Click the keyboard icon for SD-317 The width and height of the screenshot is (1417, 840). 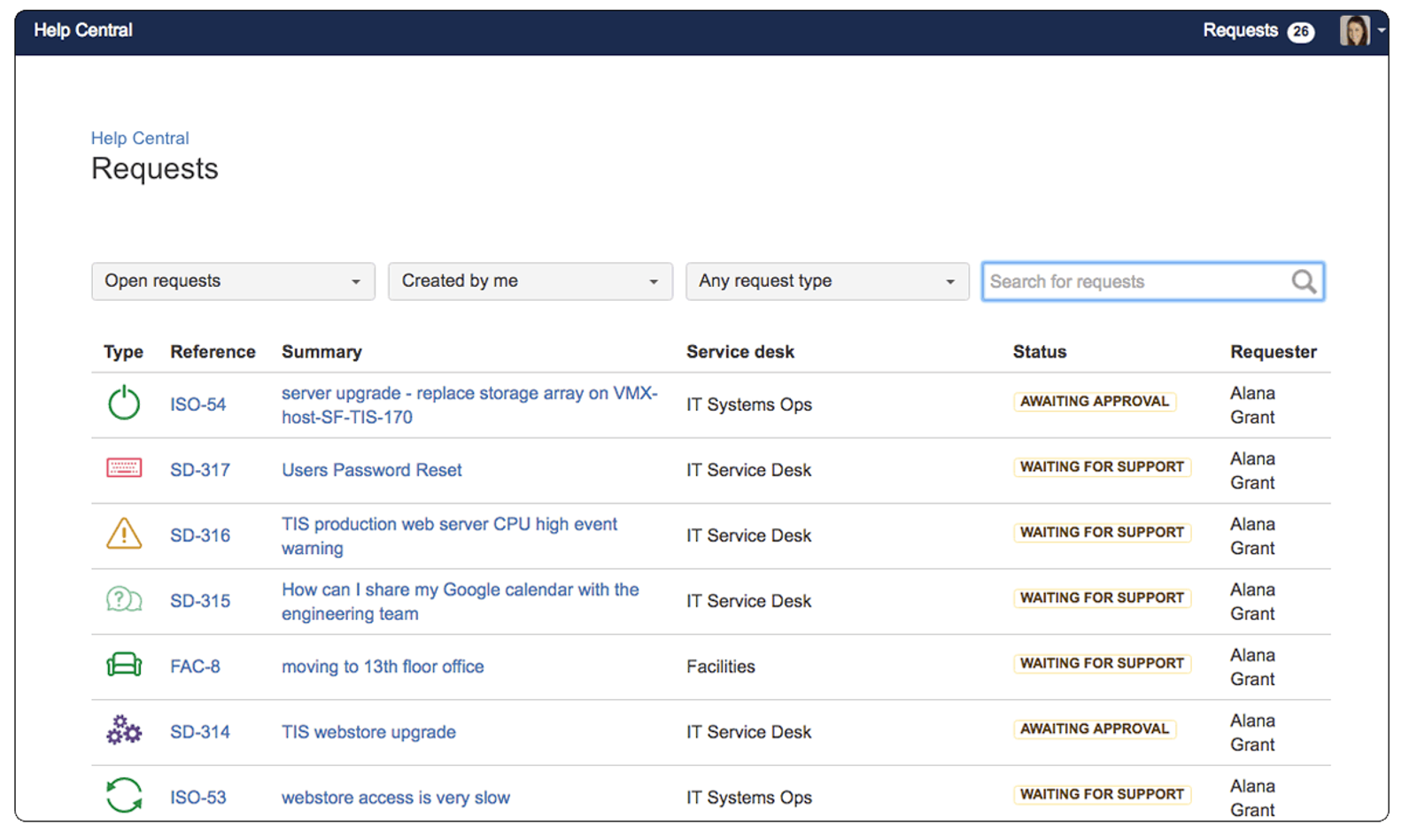pyautogui.click(x=124, y=467)
